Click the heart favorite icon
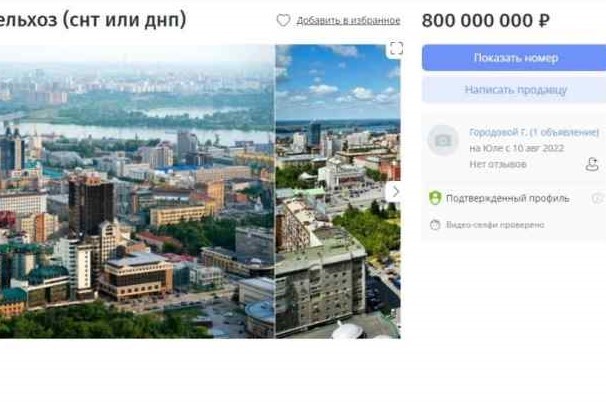Image resolution: width=606 pixels, height=404 pixels. [283, 20]
